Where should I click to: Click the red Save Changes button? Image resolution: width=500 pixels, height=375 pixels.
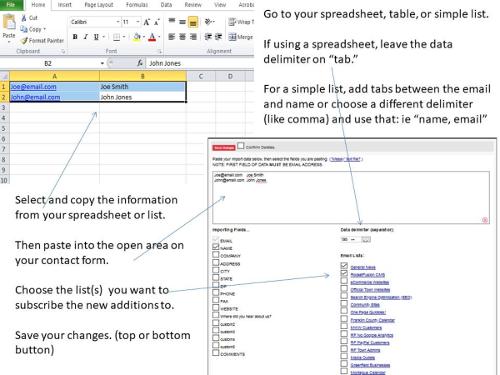point(224,147)
